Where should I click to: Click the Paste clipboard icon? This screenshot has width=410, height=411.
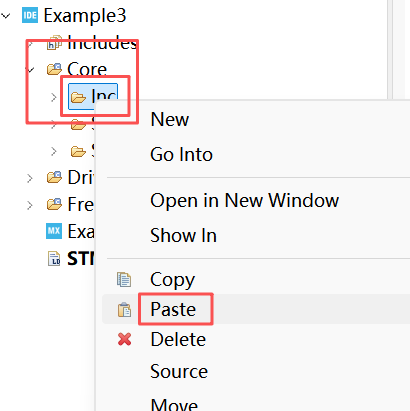[x=124, y=309]
